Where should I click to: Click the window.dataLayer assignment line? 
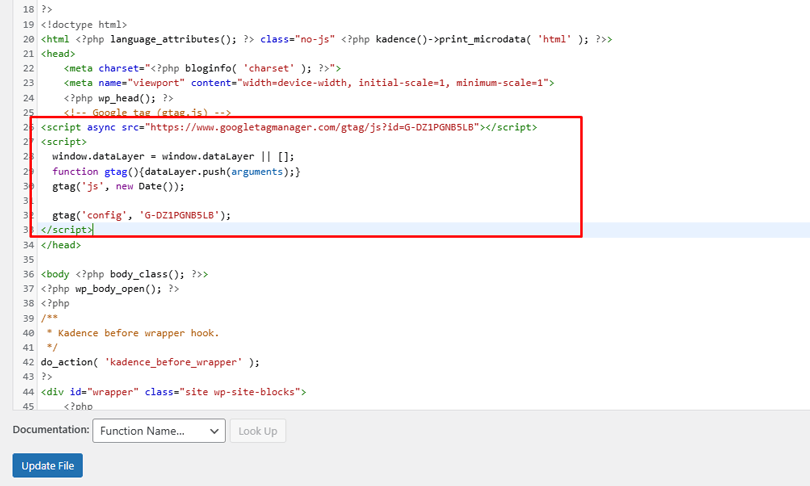coord(173,156)
